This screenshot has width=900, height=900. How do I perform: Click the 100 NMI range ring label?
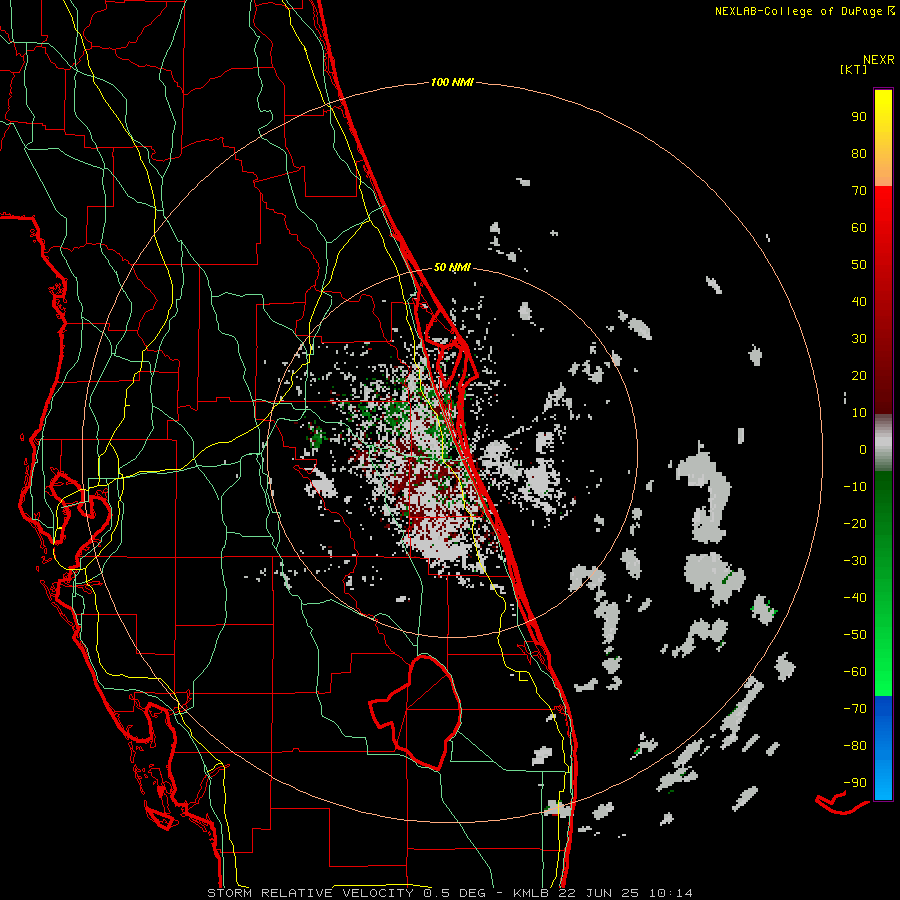452,83
